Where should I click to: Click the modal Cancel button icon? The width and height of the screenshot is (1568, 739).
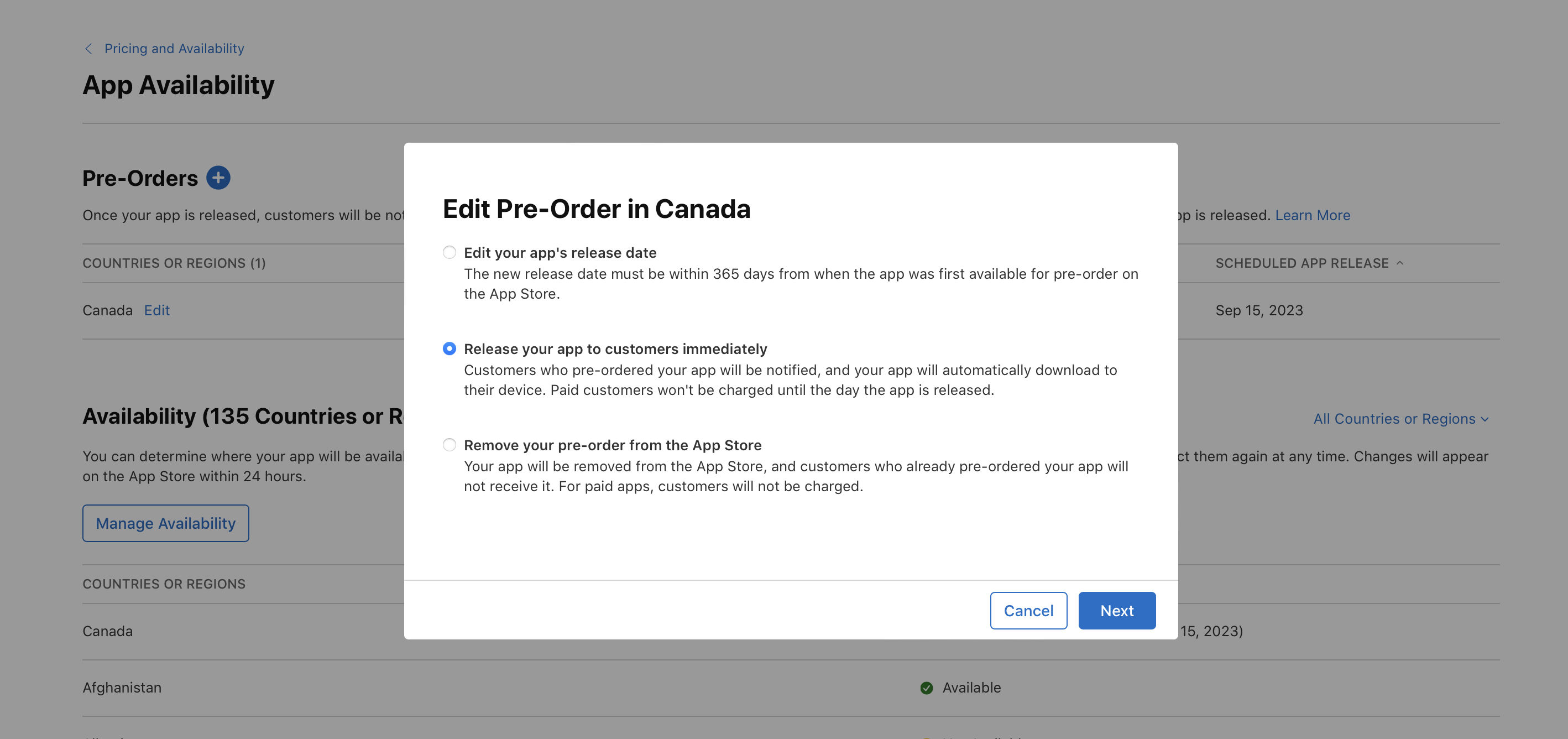[1028, 610]
